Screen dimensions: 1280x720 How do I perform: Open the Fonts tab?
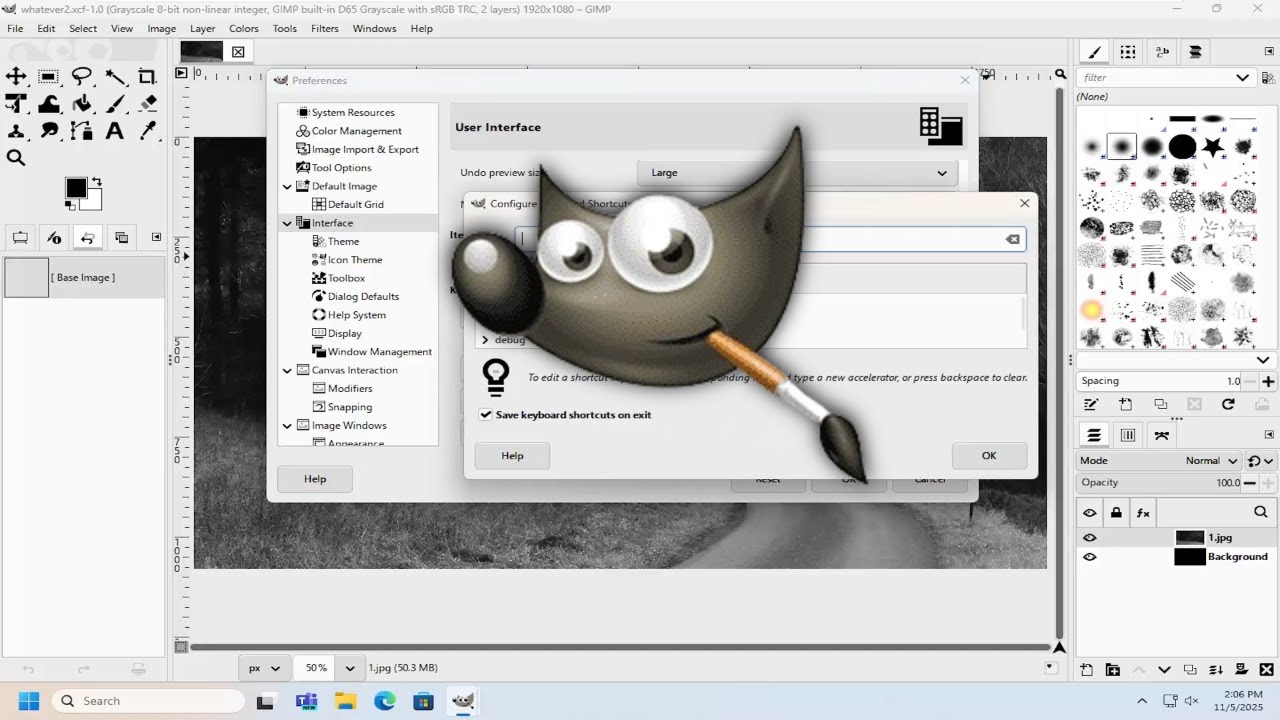[x=1162, y=52]
